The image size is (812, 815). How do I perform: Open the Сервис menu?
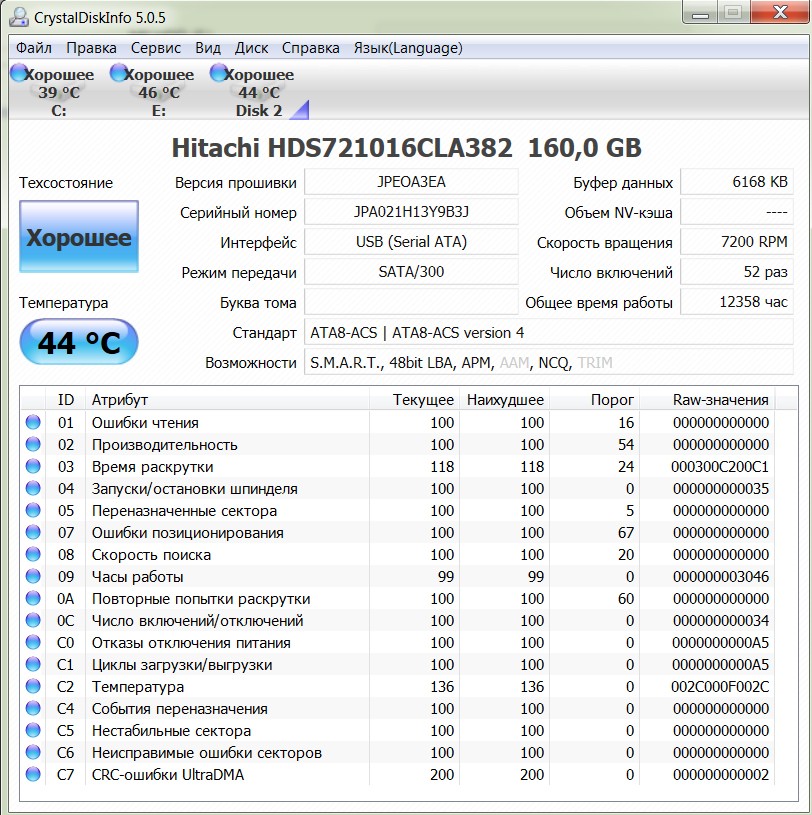(155, 48)
